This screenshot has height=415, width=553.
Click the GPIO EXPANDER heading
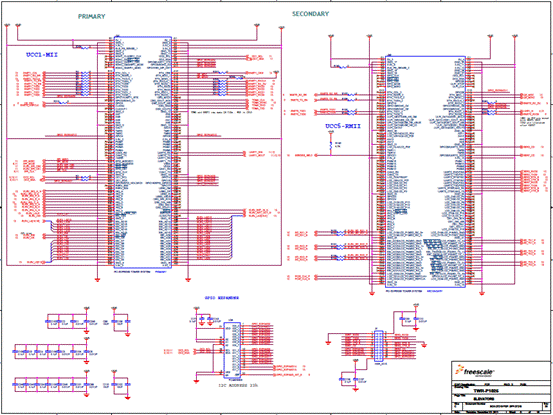[222, 298]
